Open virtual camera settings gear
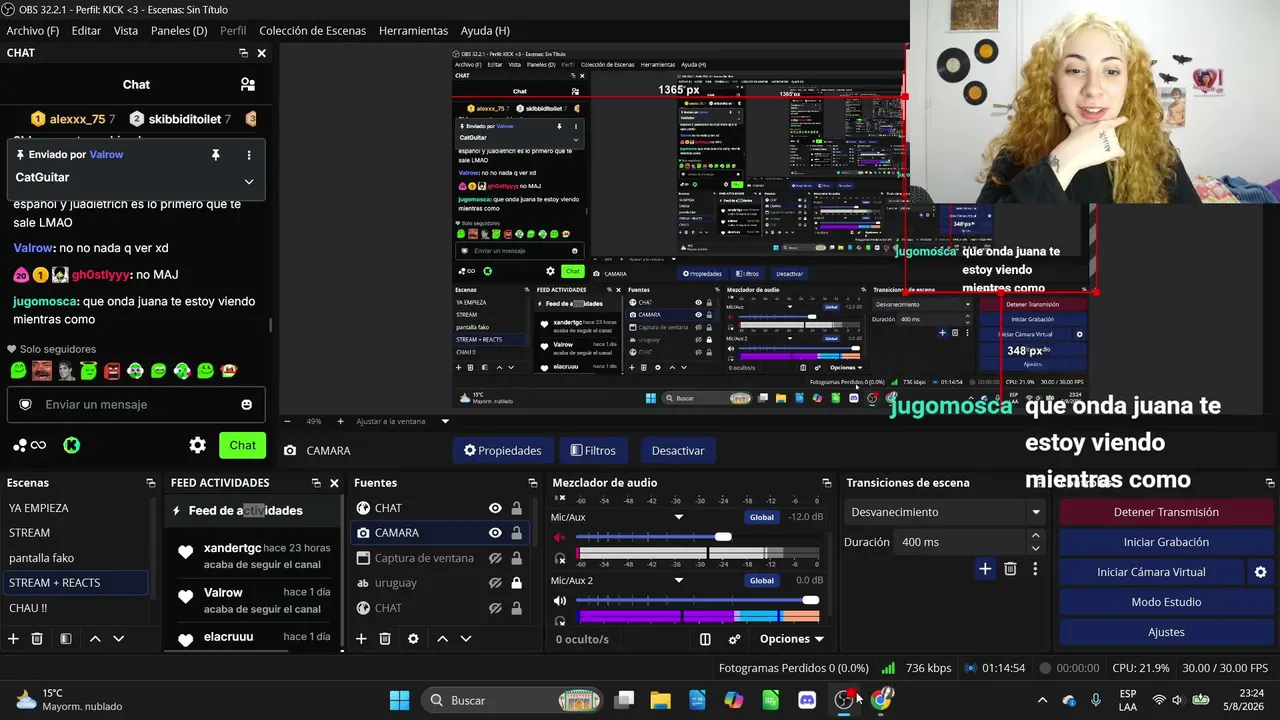 [1260, 572]
